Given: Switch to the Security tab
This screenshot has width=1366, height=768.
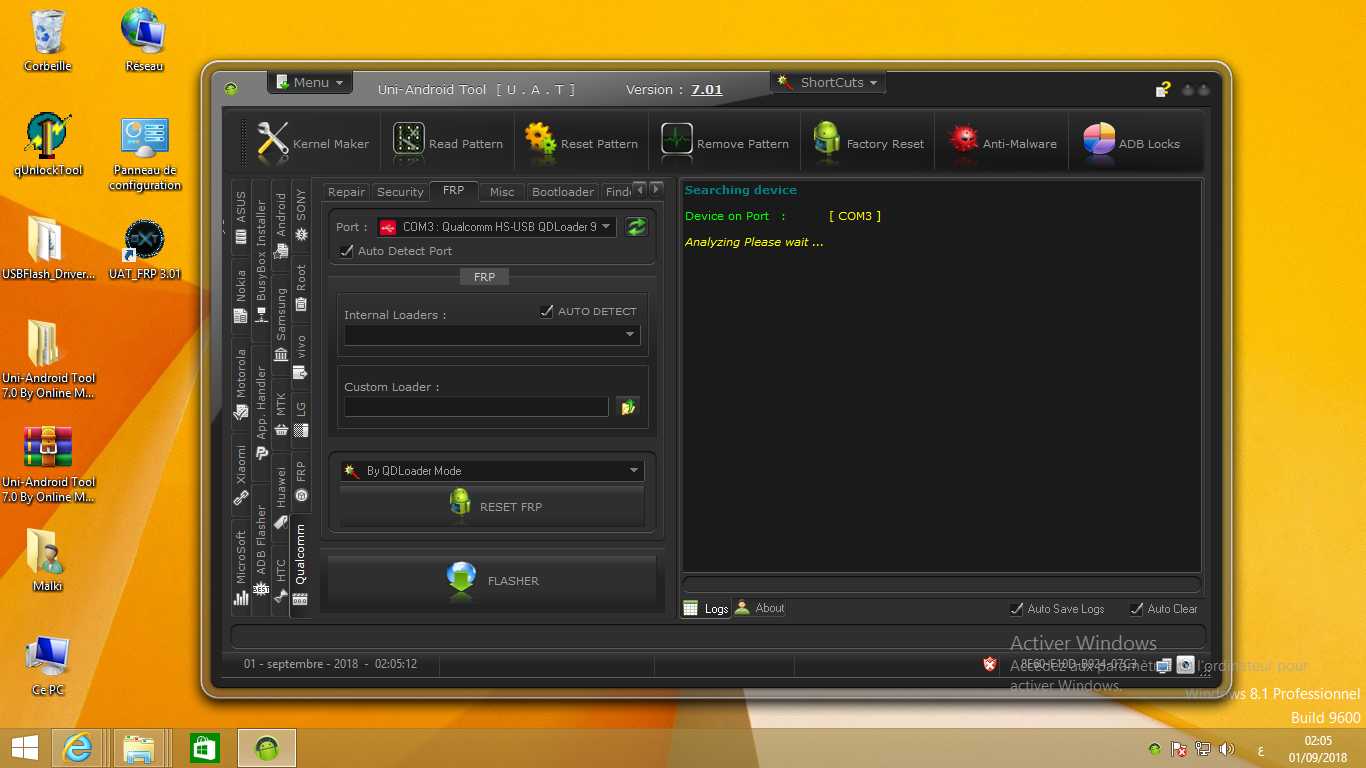Looking at the screenshot, I should pyautogui.click(x=400, y=192).
